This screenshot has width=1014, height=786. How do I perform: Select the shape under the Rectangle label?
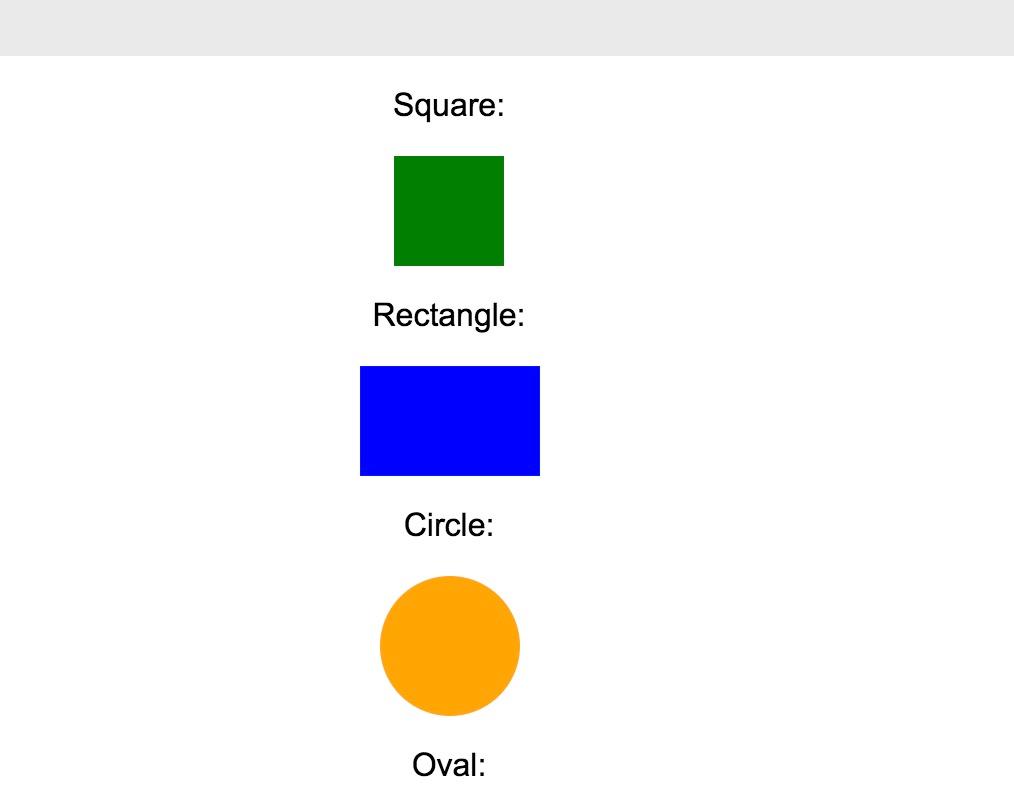coord(450,421)
